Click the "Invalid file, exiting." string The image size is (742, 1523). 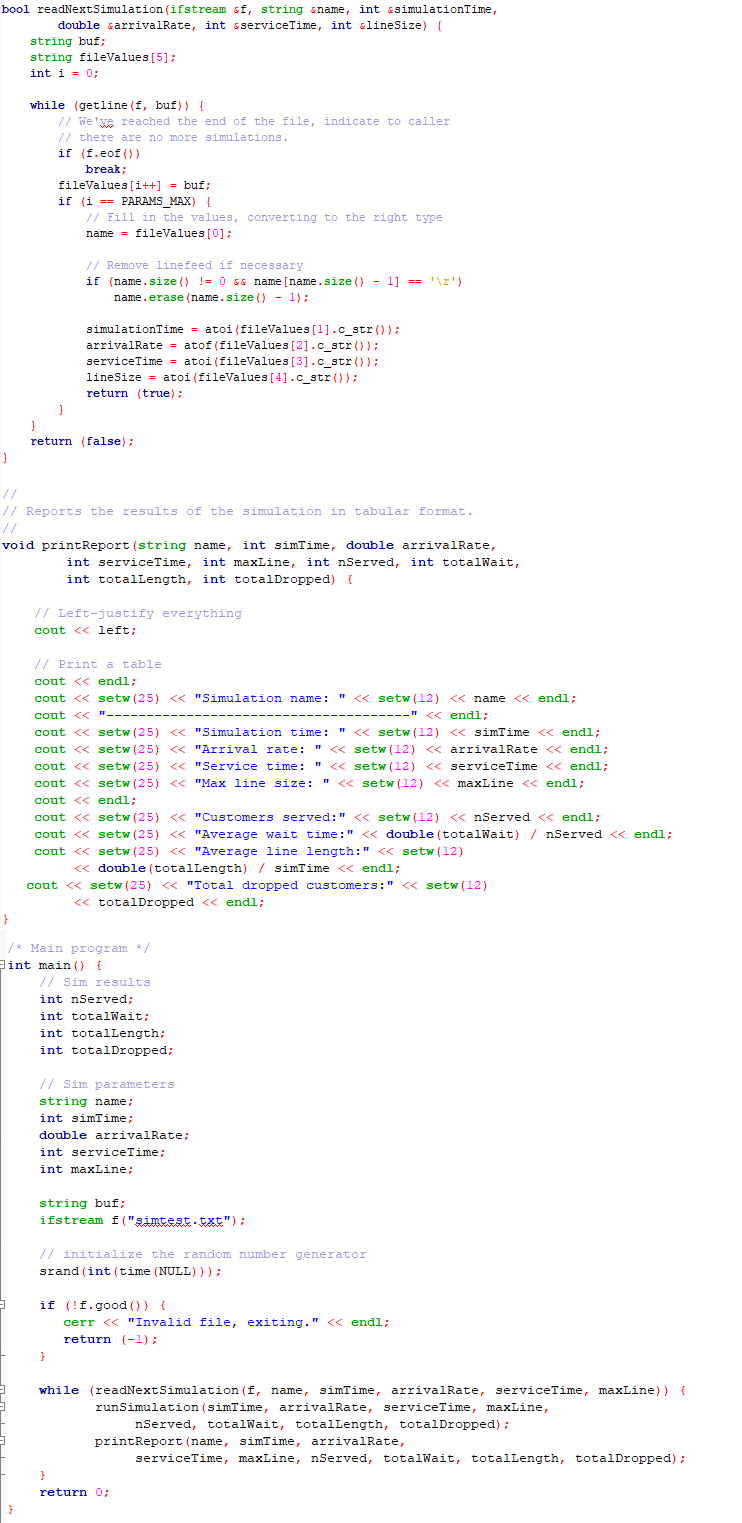[224, 1322]
